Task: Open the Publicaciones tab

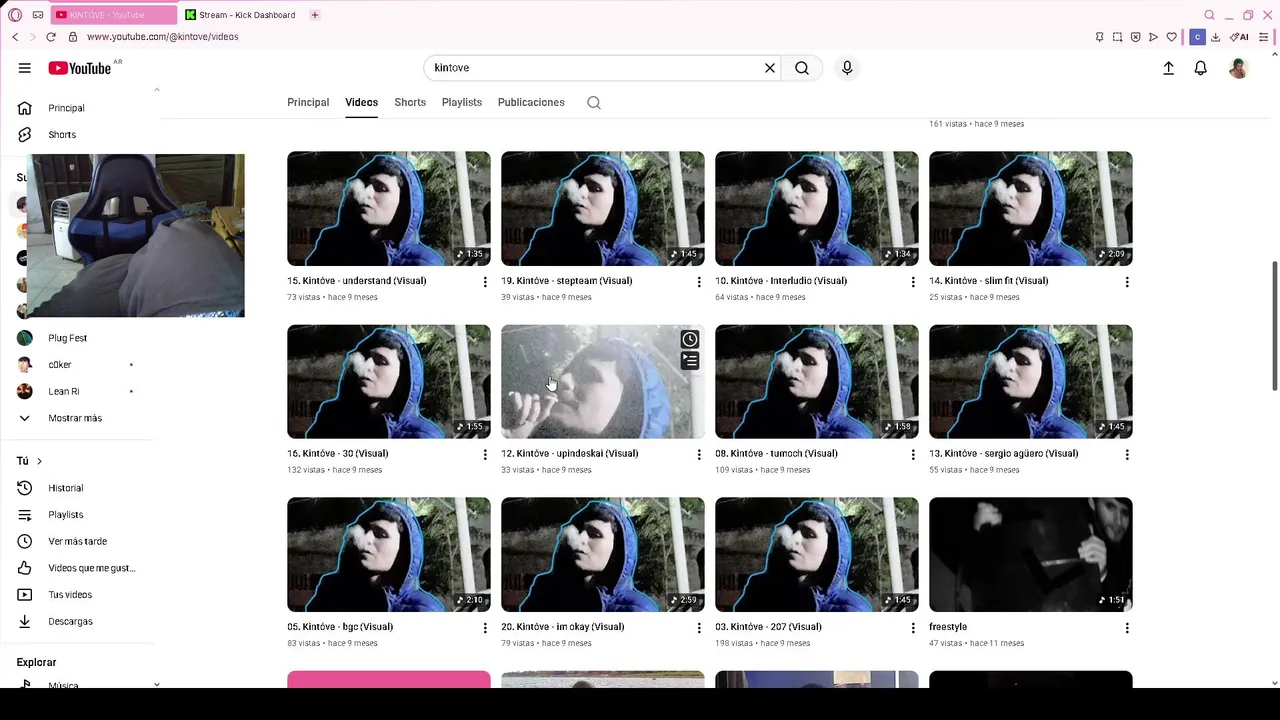Action: click(x=531, y=102)
